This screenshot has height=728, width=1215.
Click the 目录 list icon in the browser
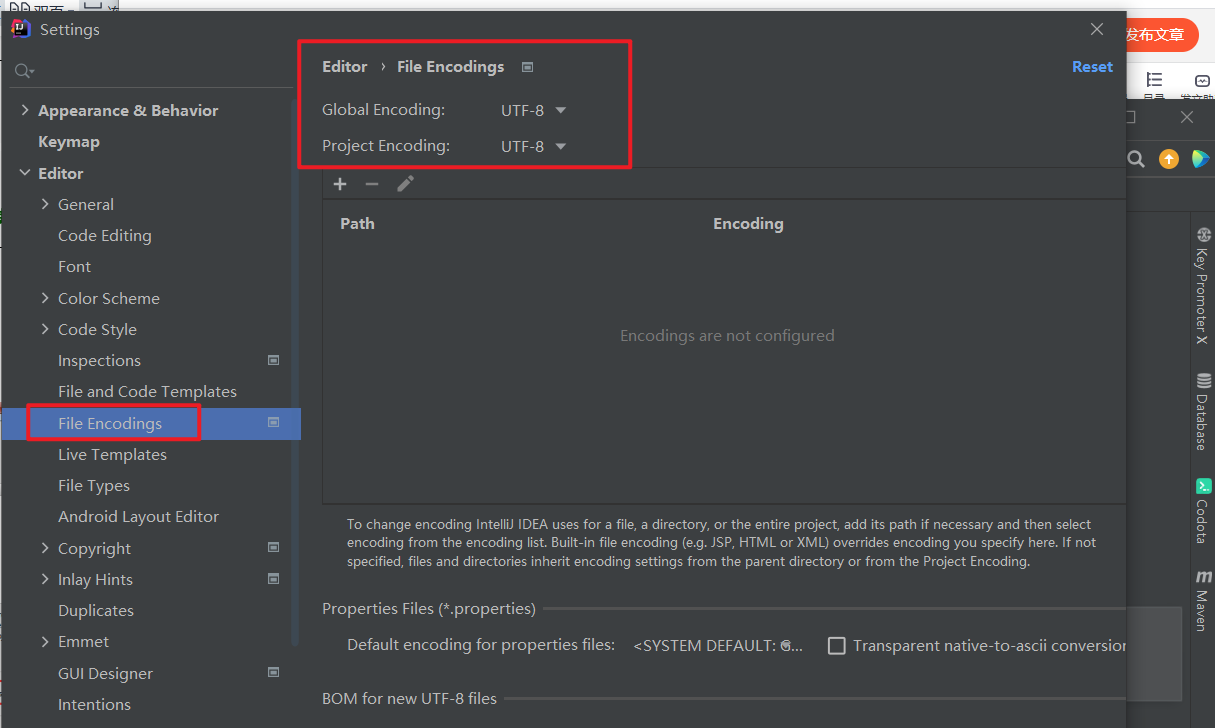(1154, 80)
